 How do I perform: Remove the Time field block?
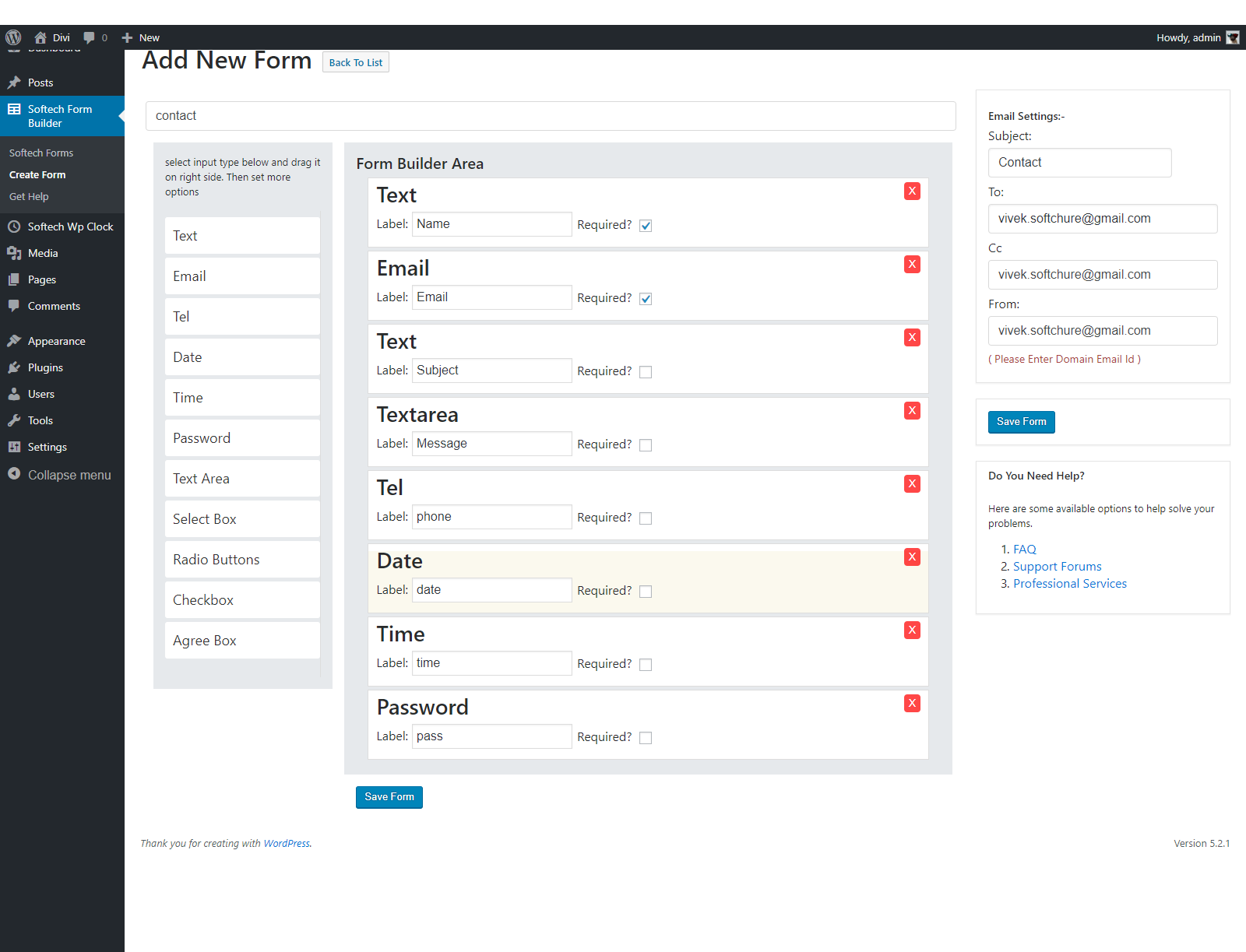point(912,631)
